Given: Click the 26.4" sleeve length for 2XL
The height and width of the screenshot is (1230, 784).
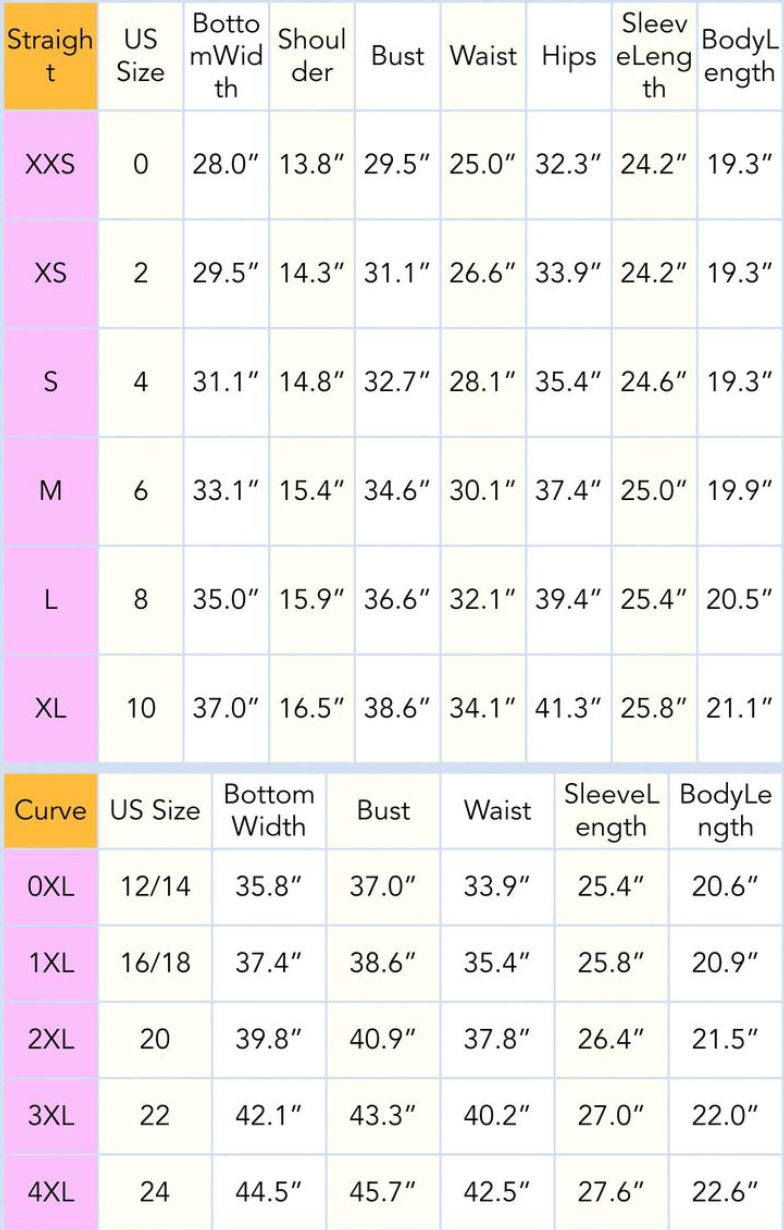Looking at the screenshot, I should (x=611, y=1039).
